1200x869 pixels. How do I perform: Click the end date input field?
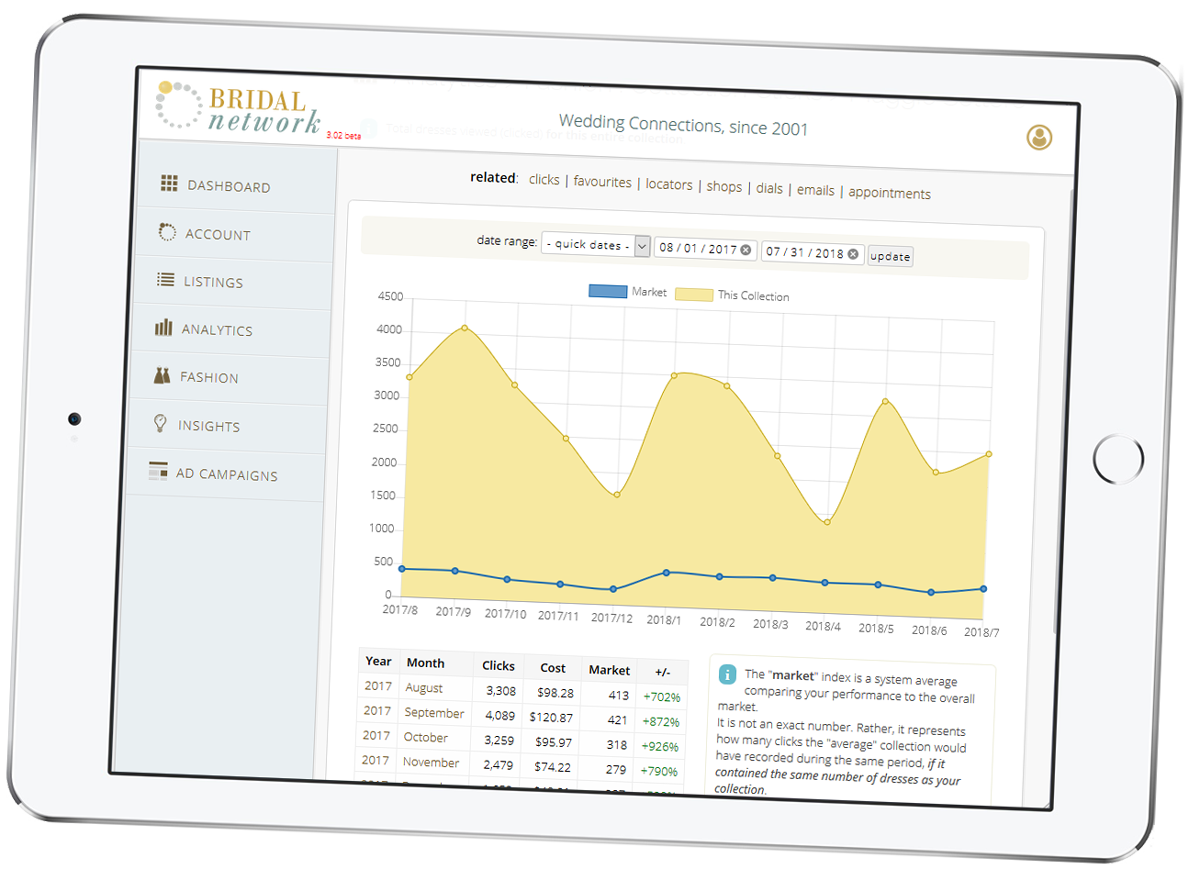click(x=804, y=253)
